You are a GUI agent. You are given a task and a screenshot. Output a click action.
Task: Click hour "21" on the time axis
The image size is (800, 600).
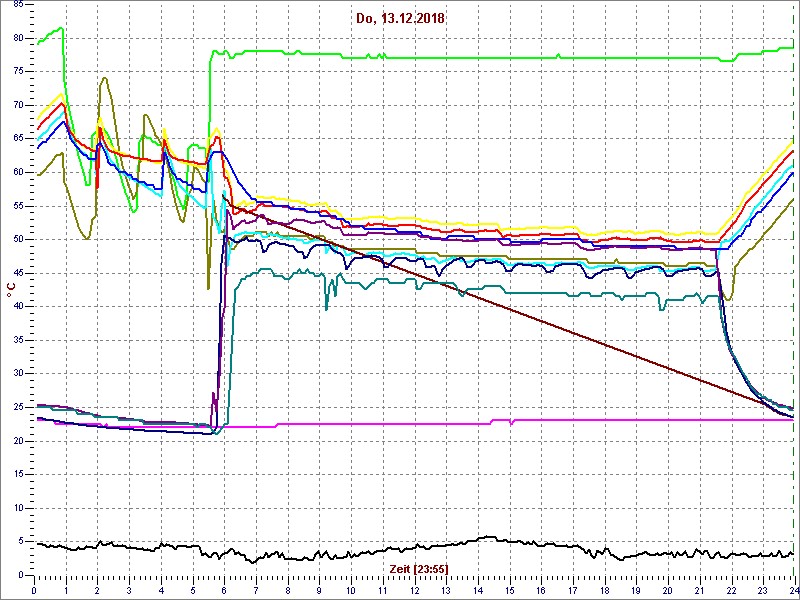[699, 589]
